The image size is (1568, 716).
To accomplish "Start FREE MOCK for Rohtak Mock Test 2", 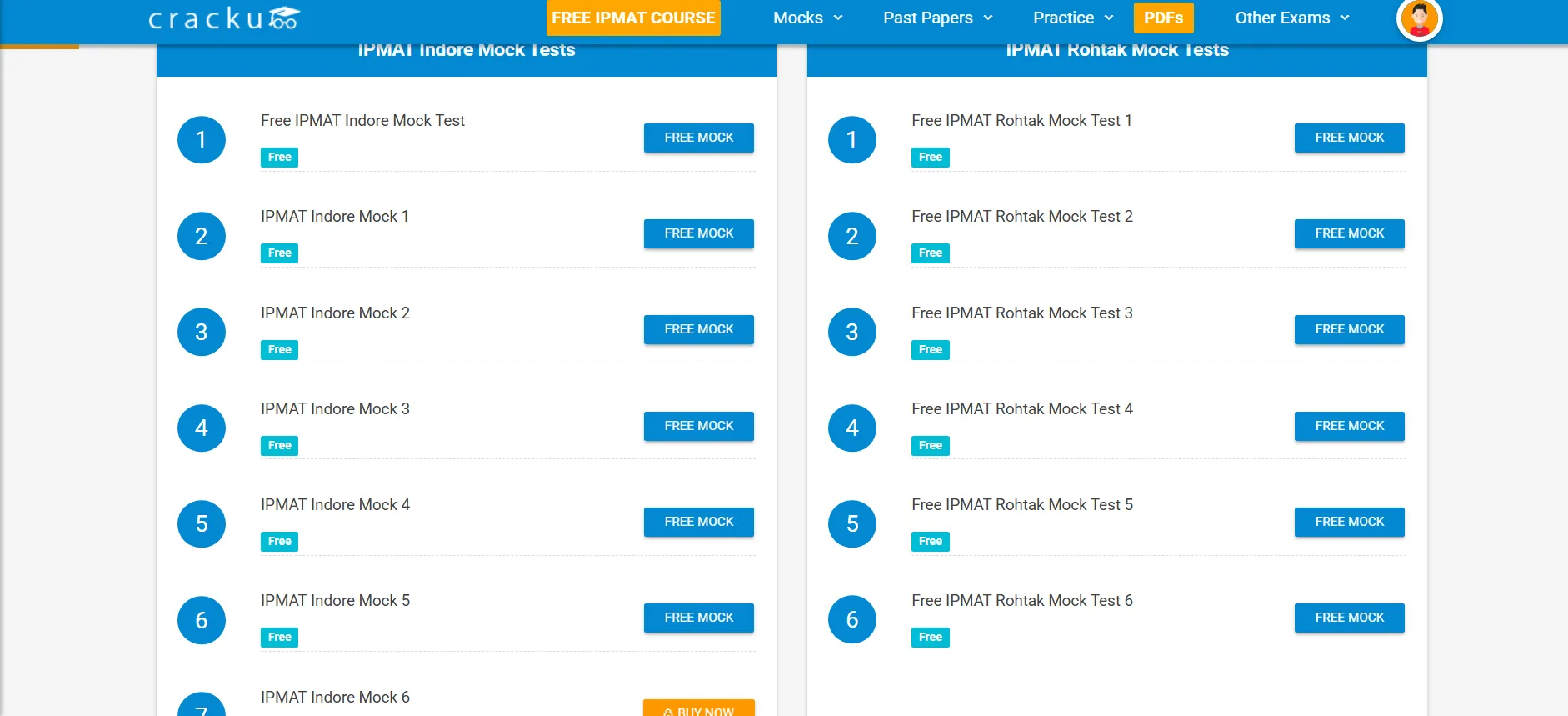I will [1350, 233].
